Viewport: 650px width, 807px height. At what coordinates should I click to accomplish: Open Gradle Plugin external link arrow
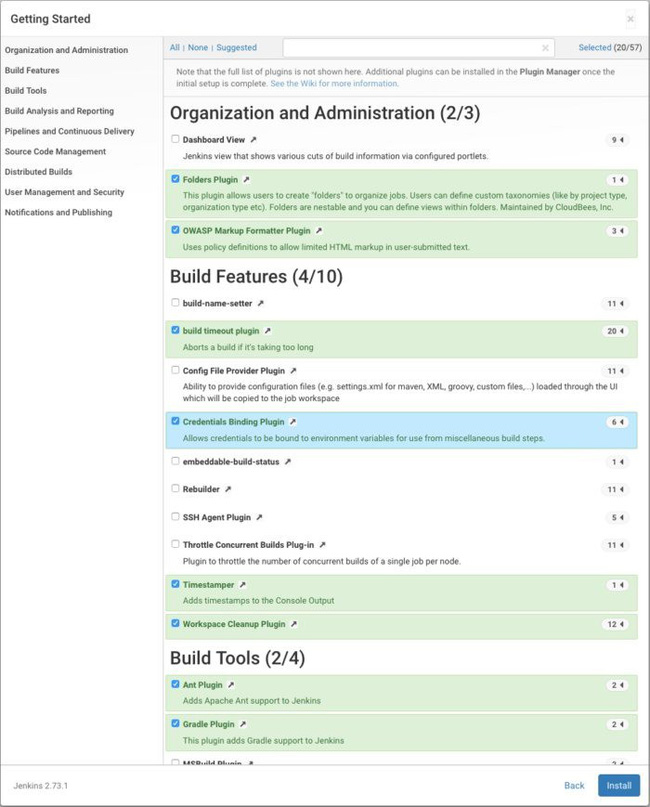click(x=242, y=724)
